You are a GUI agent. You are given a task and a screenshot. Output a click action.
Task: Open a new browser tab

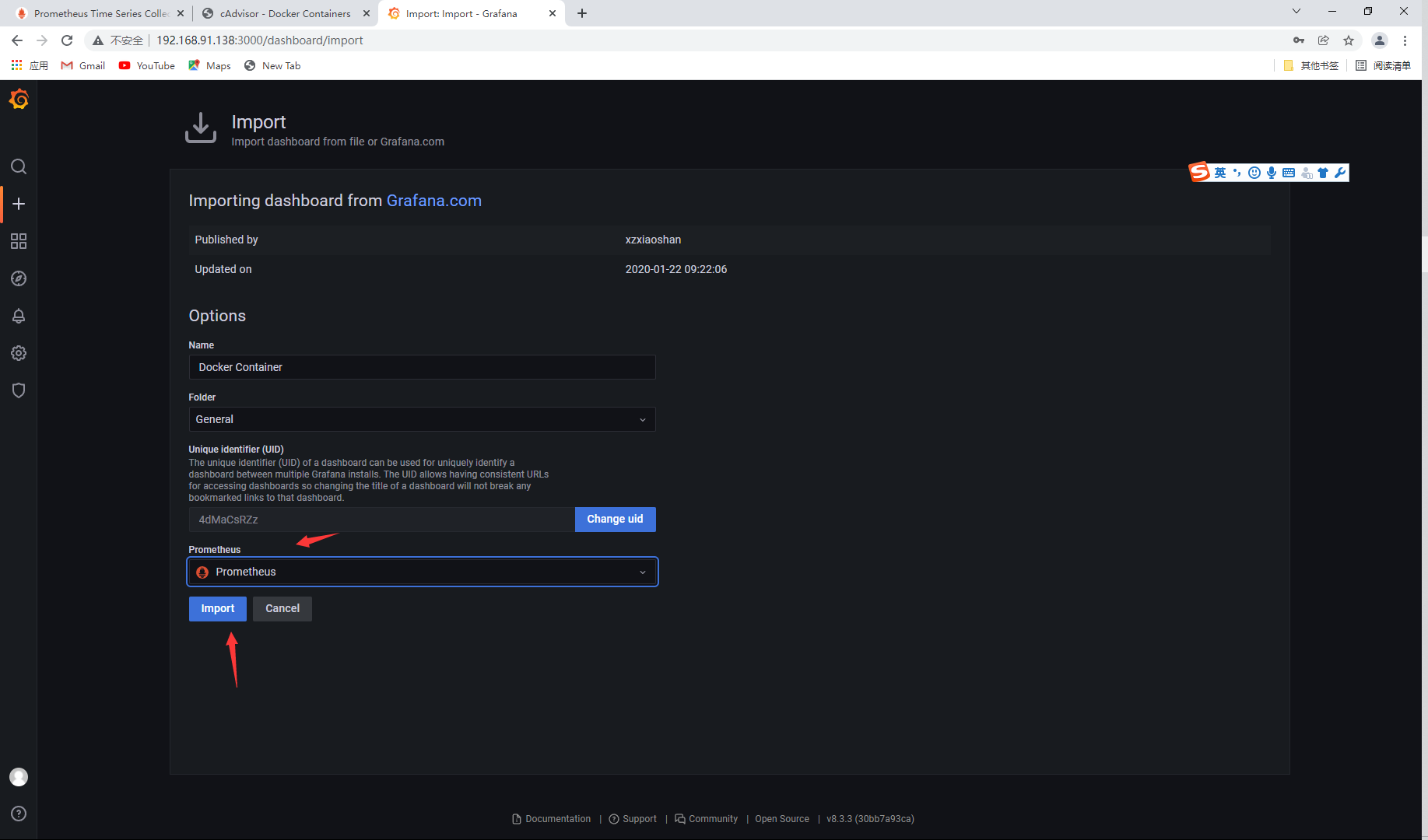pyautogui.click(x=582, y=13)
